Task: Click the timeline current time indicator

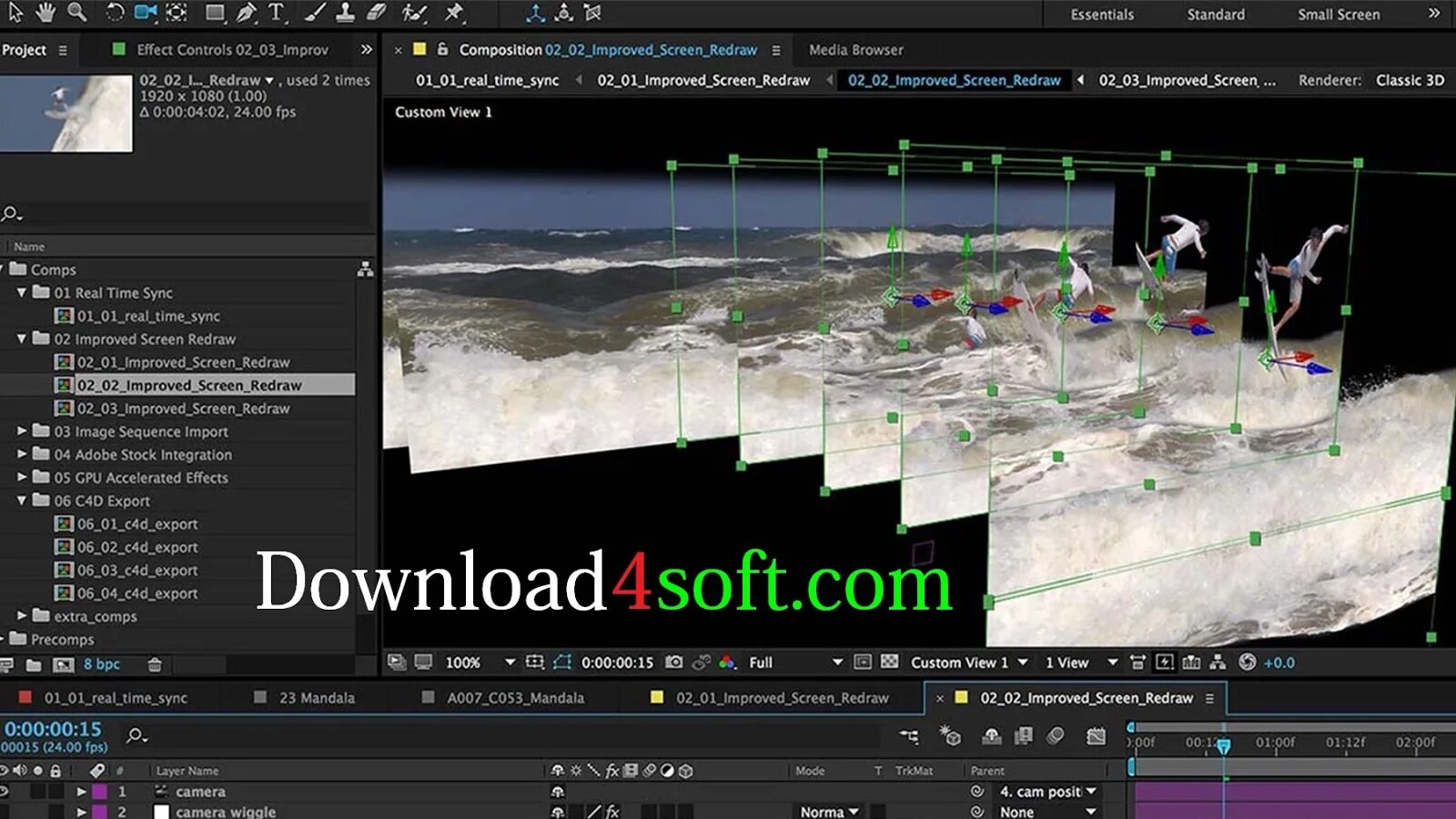Action: (x=1224, y=745)
